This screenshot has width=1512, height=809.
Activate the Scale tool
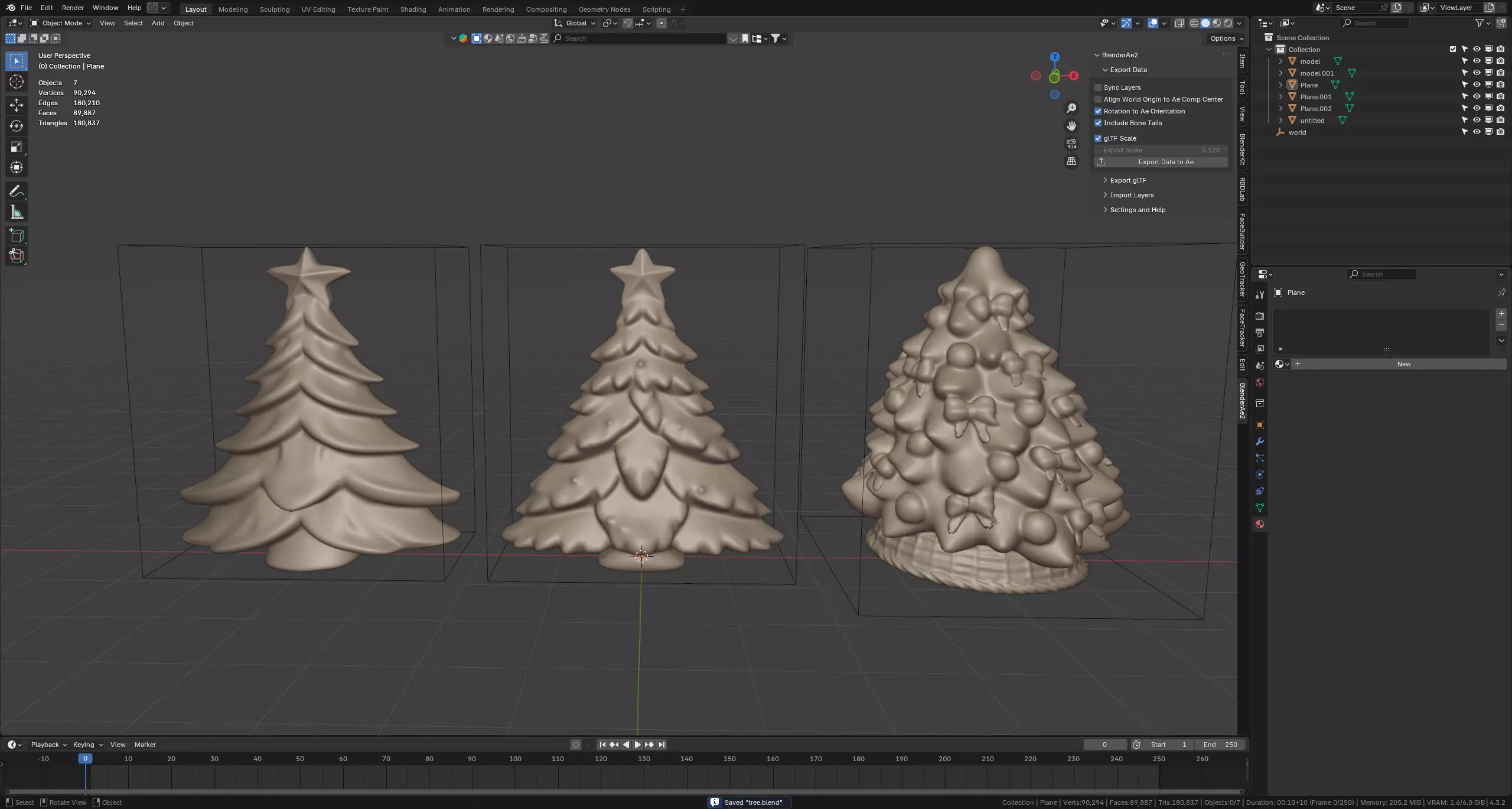pos(17,147)
